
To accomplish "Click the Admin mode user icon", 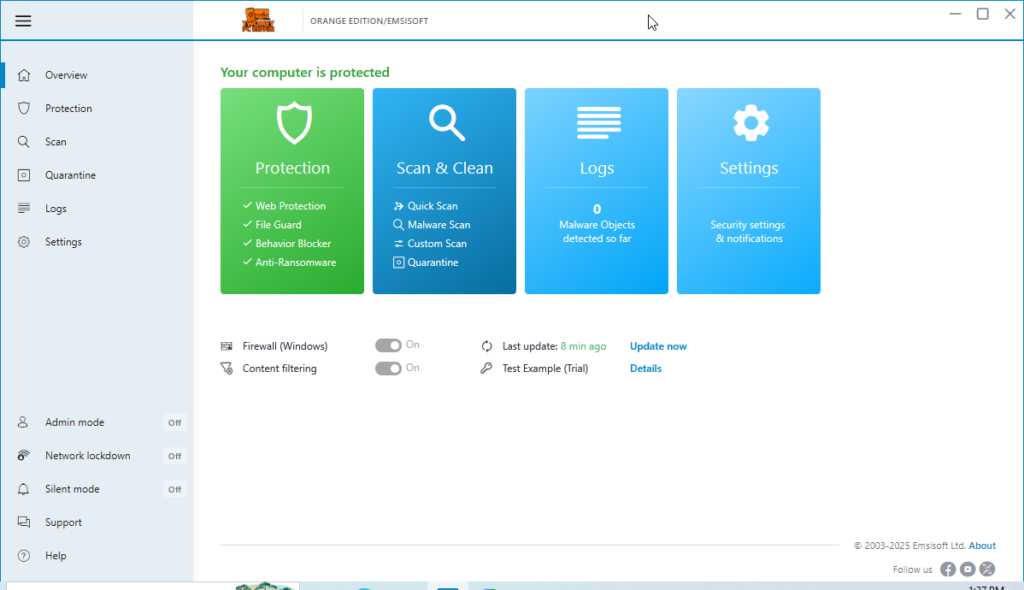I will (x=23, y=422).
